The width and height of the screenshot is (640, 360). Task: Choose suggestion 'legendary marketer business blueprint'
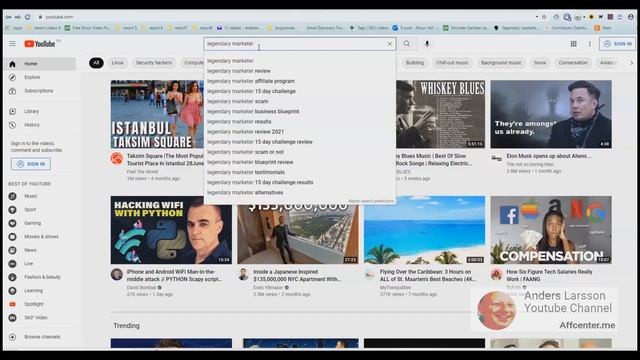300,111
